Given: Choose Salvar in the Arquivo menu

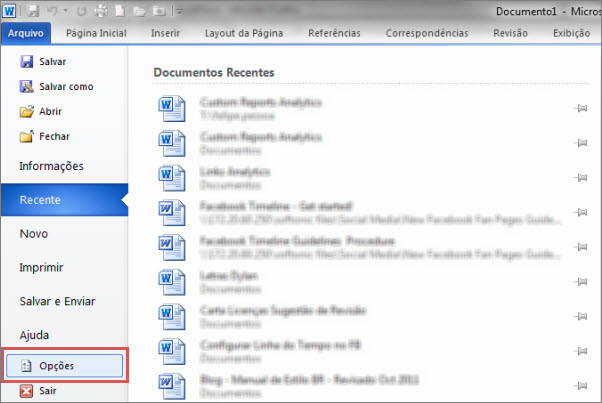Looking at the screenshot, I should (x=64, y=61).
